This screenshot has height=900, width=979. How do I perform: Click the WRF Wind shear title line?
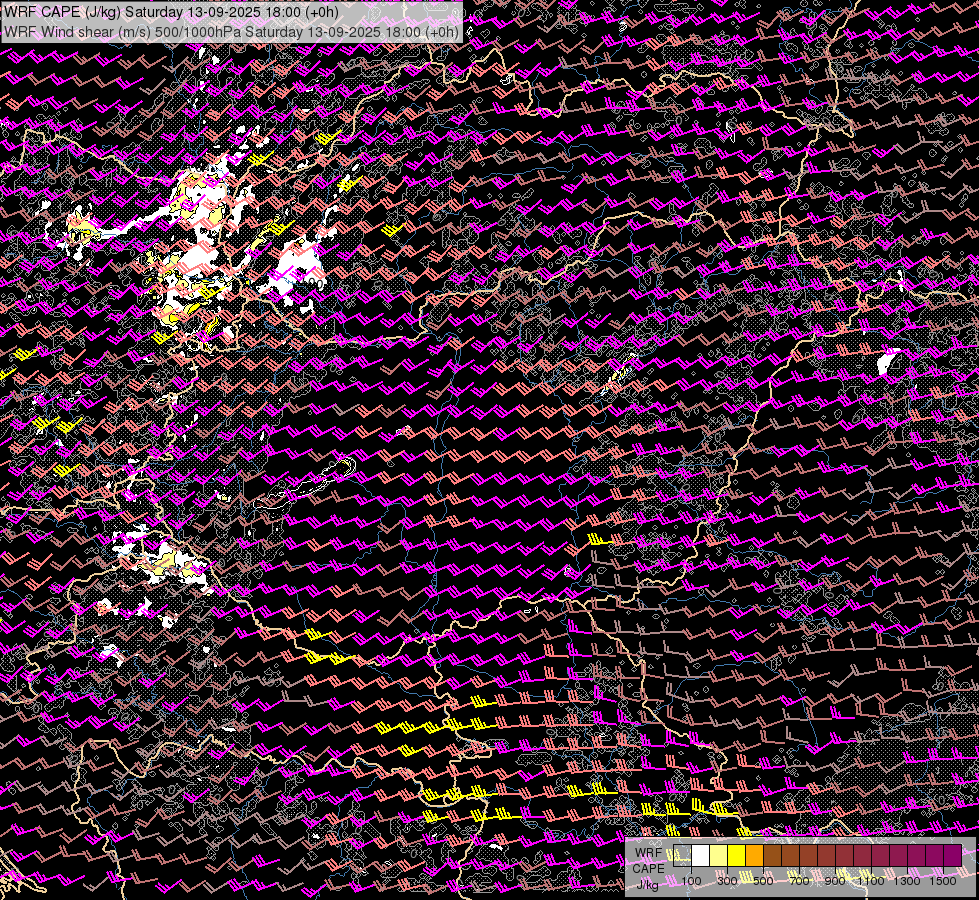click(231, 32)
